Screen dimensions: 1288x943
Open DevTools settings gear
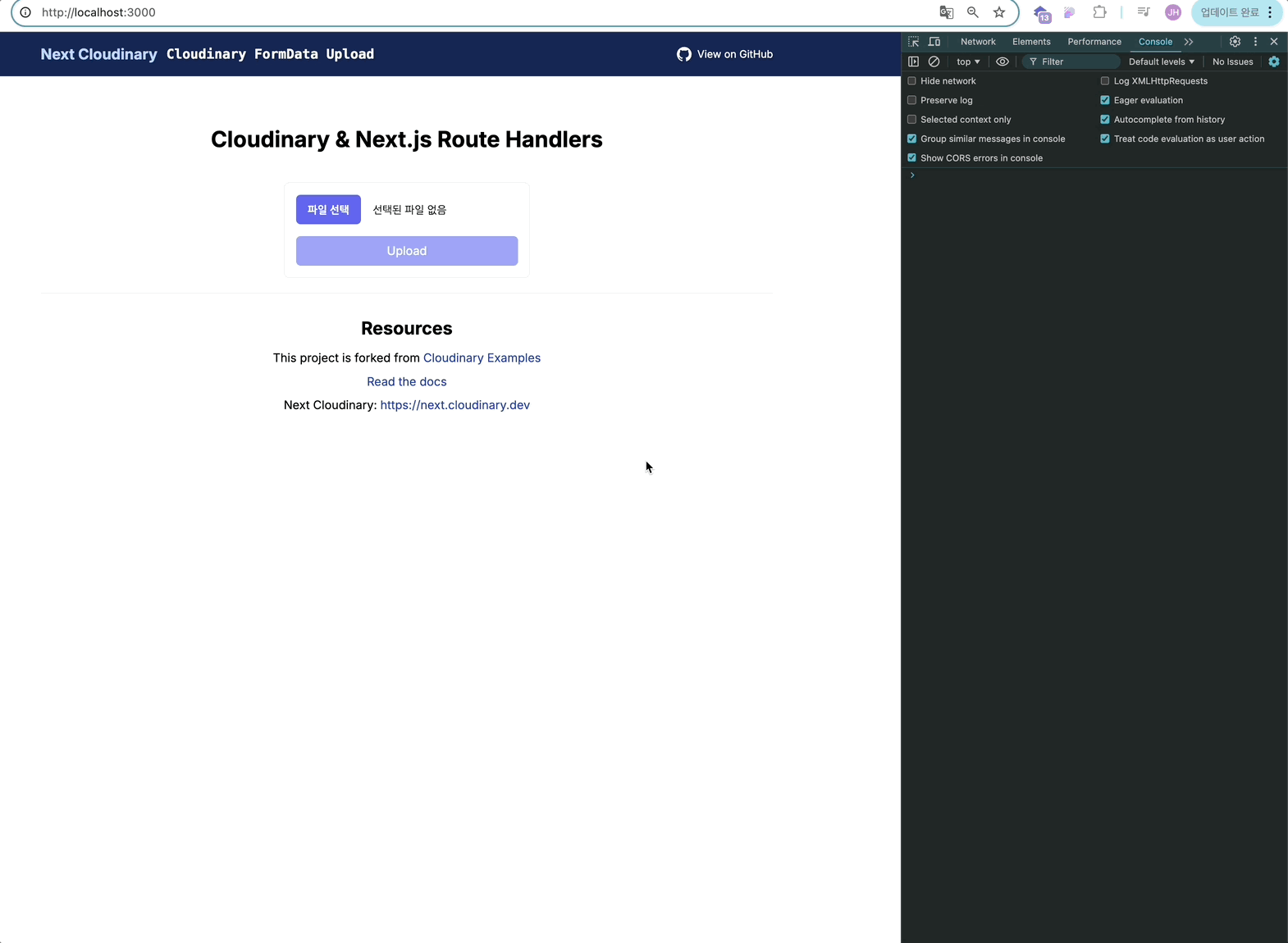tap(1235, 42)
